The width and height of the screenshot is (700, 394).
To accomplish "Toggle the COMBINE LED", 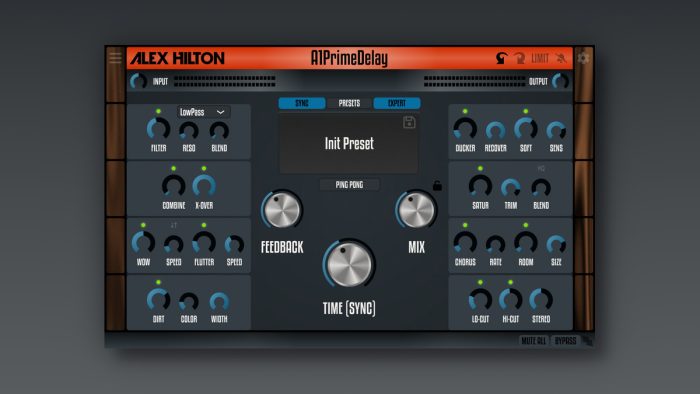I will pyautogui.click(x=174, y=168).
